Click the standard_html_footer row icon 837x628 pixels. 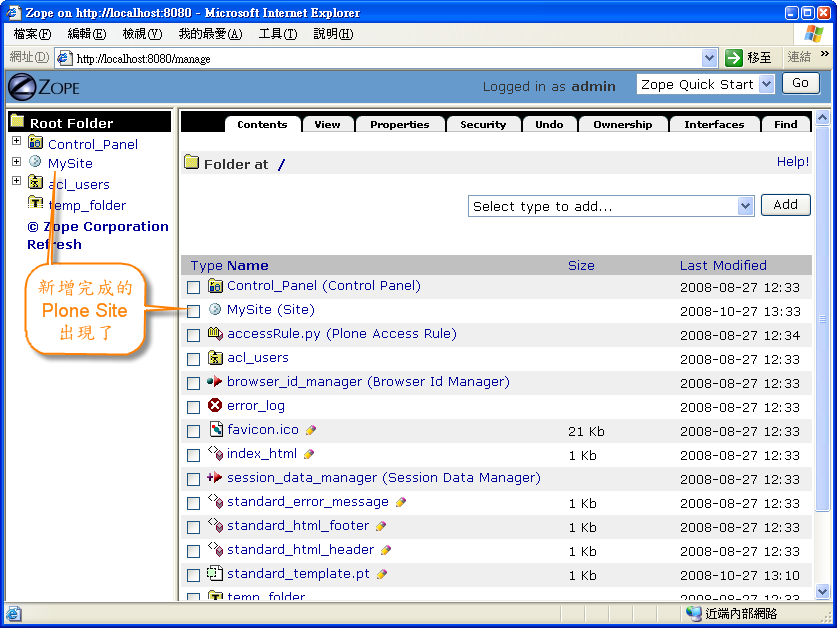pos(215,525)
